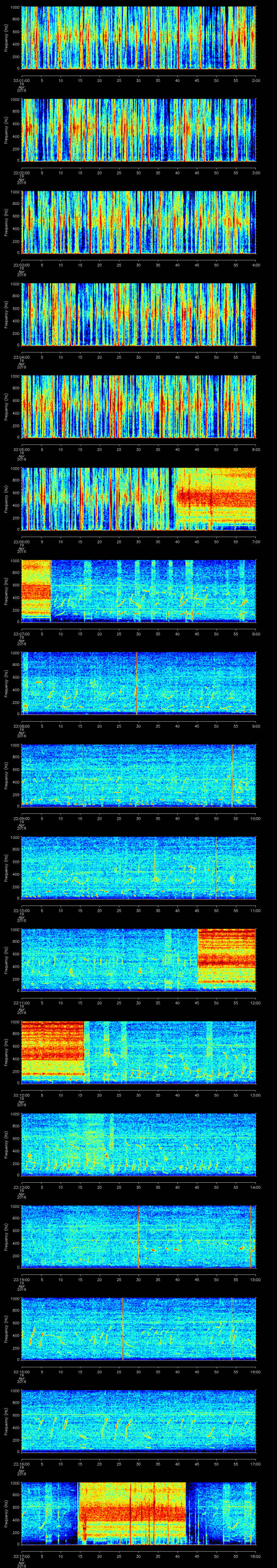Image resolution: width=277 pixels, height=1568 pixels.
Task: Click the 22:02:00 start time label
Action: pos(21,173)
